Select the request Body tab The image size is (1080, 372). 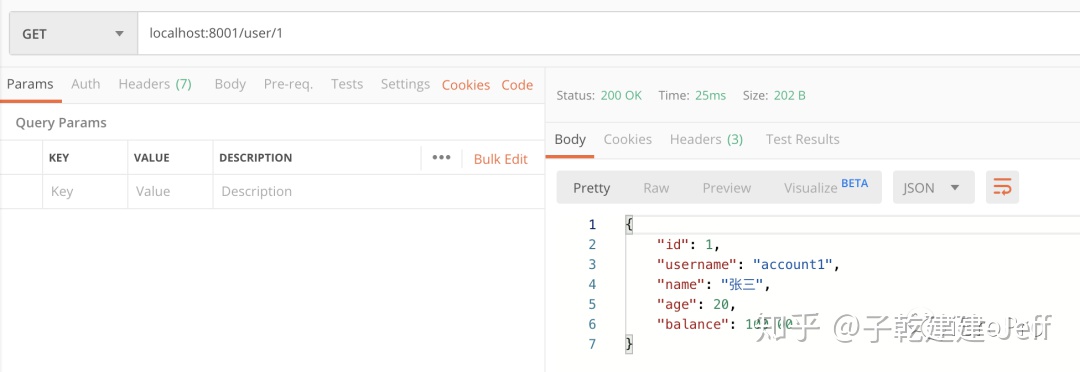tap(230, 84)
